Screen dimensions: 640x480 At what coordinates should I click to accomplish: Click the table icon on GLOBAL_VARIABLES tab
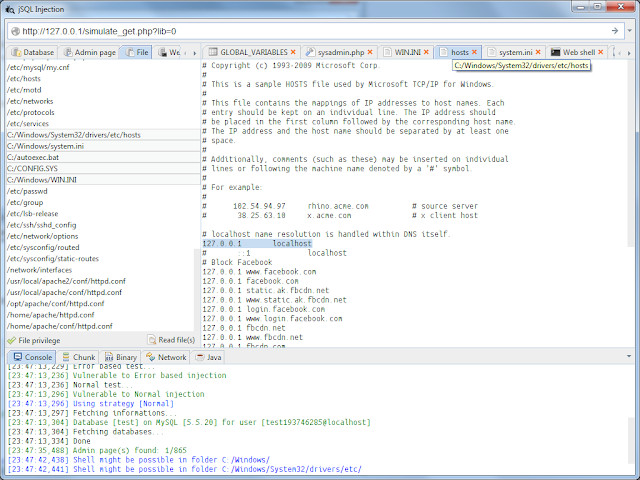click(x=213, y=52)
